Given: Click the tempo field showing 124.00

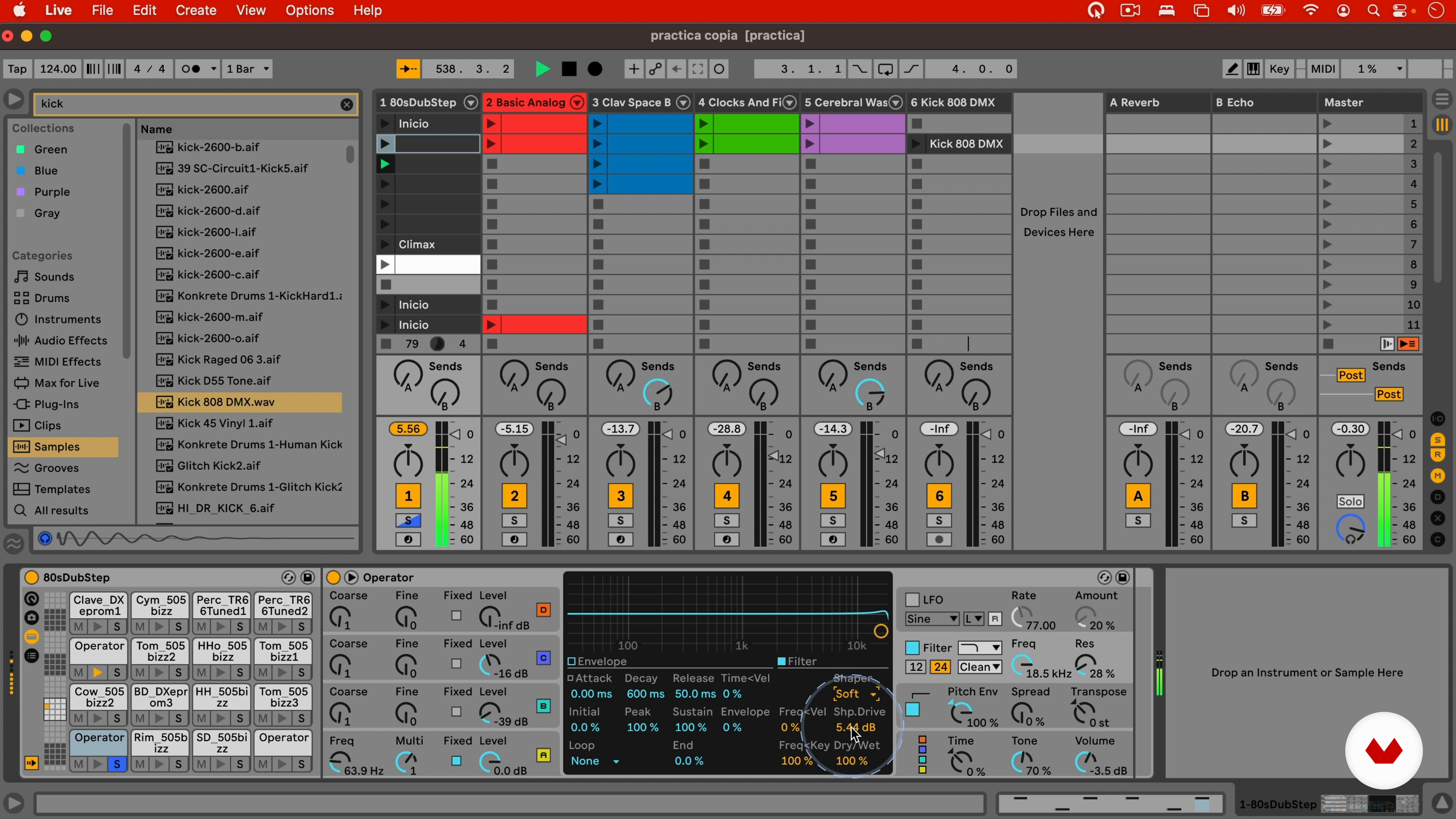Looking at the screenshot, I should coord(58,69).
